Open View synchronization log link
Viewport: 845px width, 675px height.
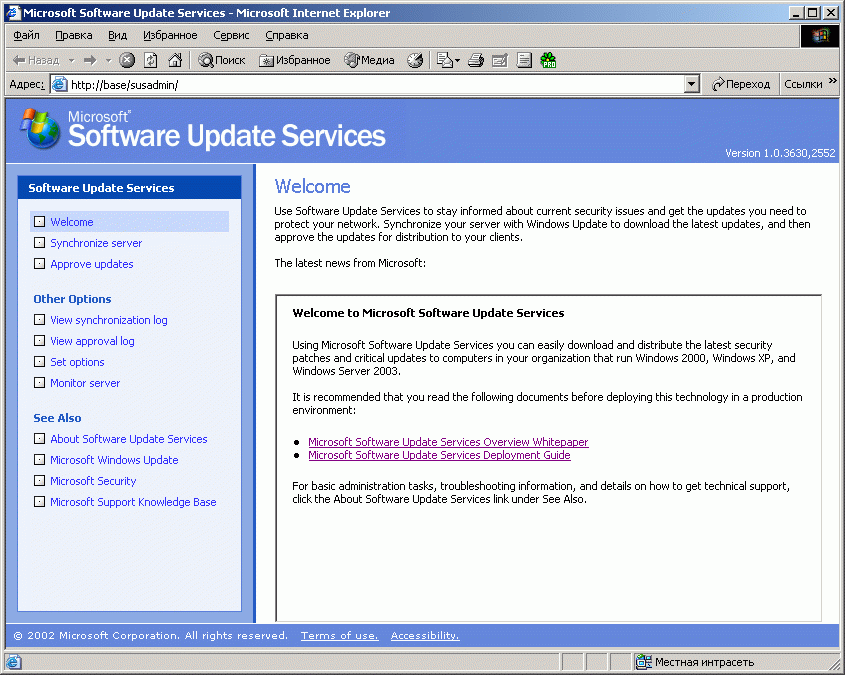[109, 320]
